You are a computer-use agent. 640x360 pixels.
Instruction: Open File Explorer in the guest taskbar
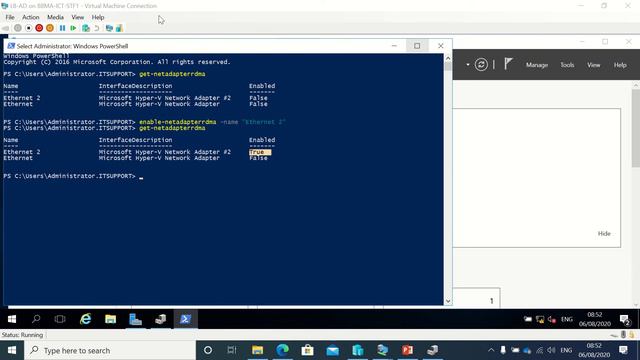[x=110, y=319]
